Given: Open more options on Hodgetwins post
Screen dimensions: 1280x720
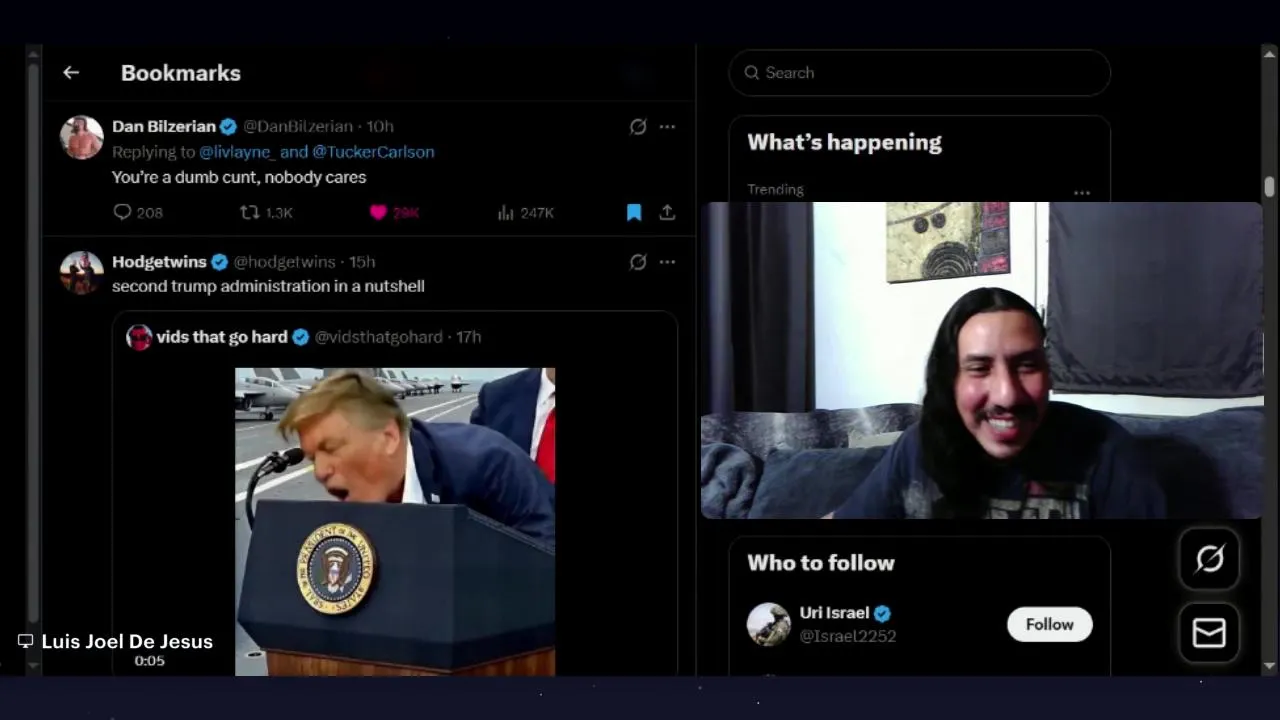Looking at the screenshot, I should pos(667,262).
